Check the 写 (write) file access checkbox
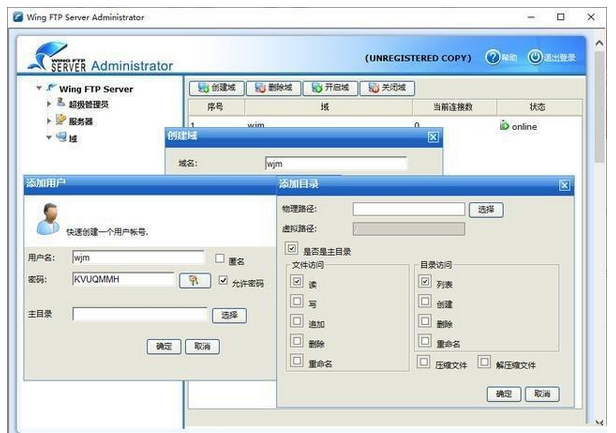 297,302
